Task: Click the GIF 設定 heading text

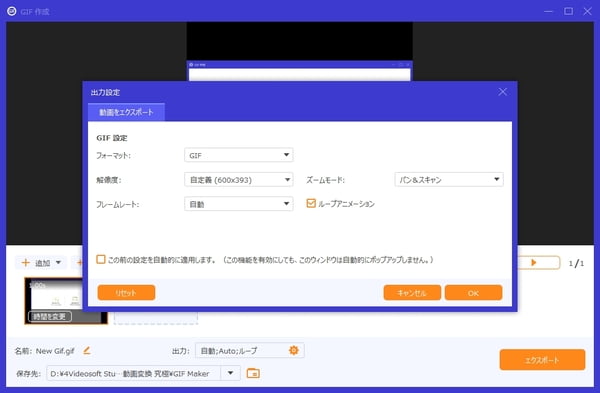Action: (x=112, y=138)
